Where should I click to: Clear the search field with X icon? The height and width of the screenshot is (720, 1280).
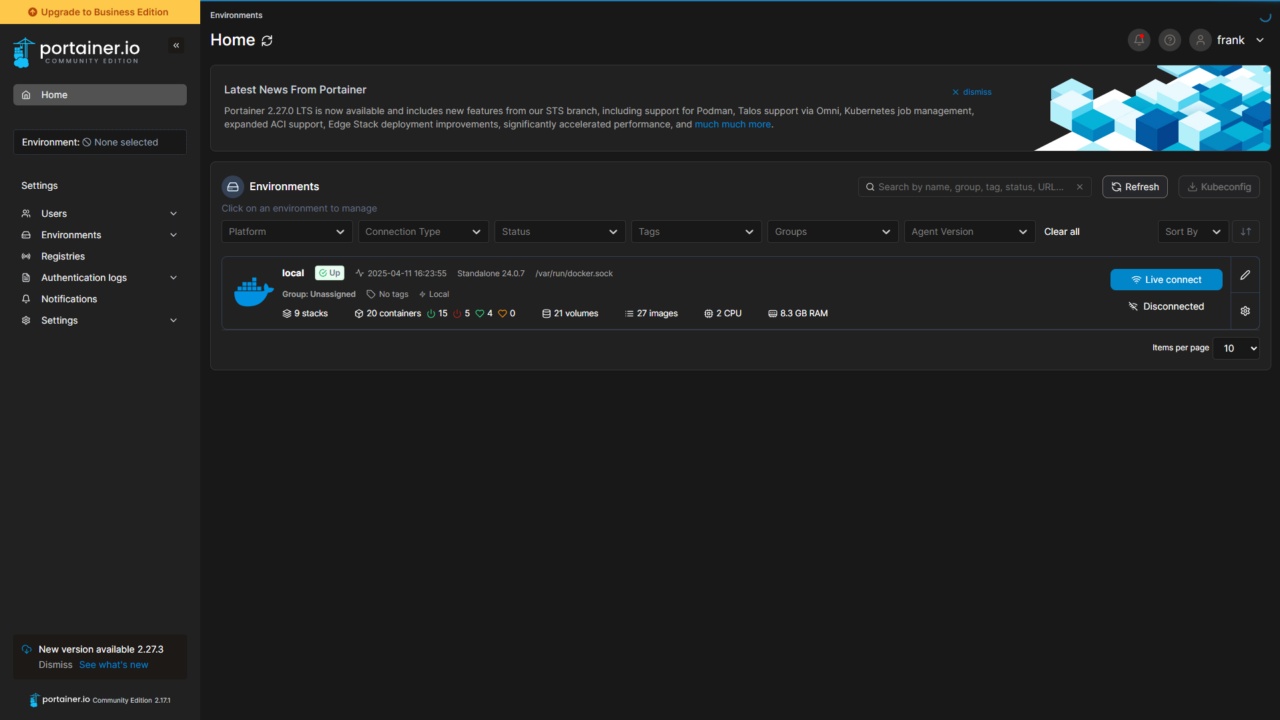coord(1080,187)
